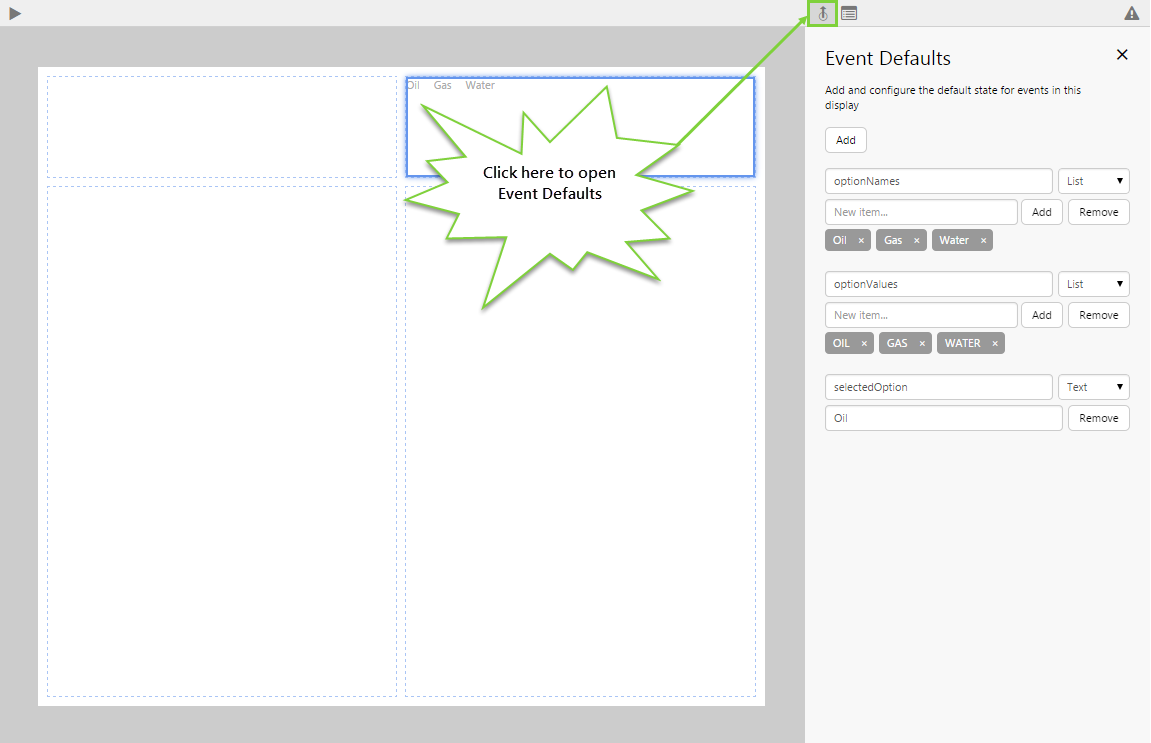Select the Water tab in the canvas
1151x743 pixels.
pyautogui.click(x=480, y=86)
